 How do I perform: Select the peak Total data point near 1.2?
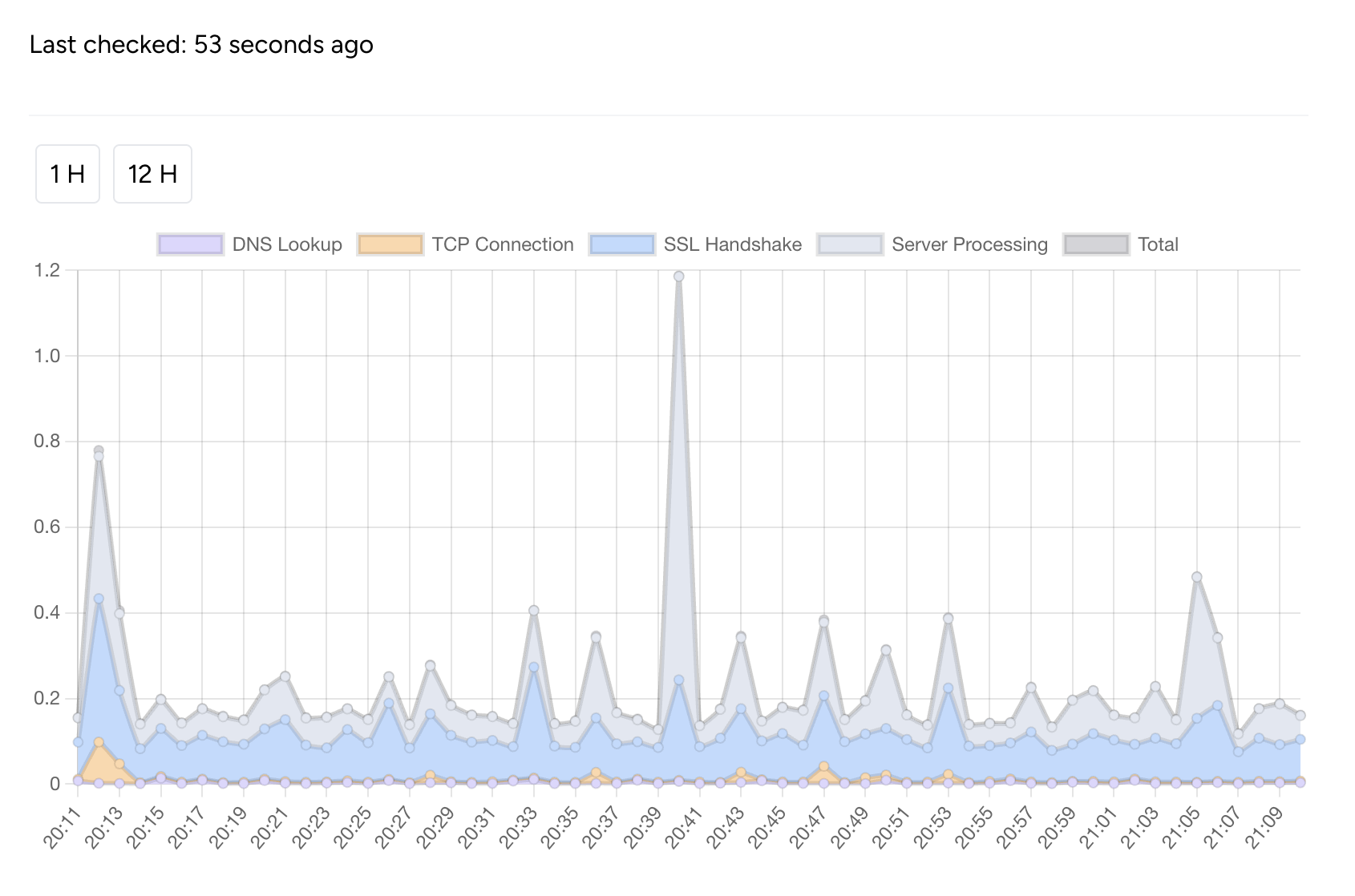pos(679,276)
